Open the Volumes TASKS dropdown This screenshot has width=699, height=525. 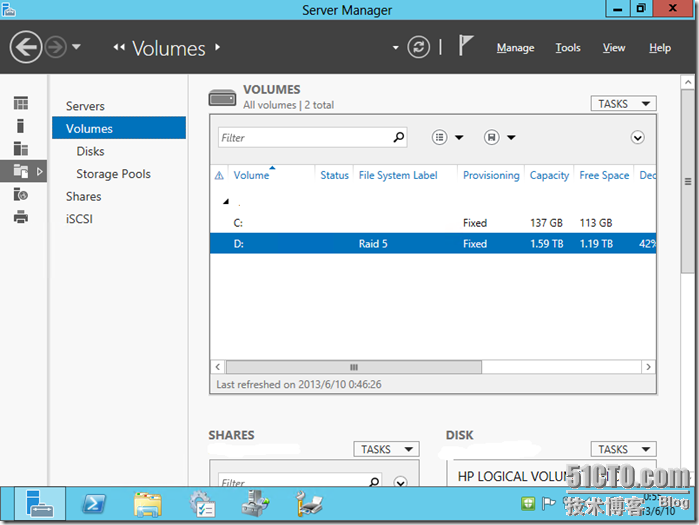(x=623, y=104)
